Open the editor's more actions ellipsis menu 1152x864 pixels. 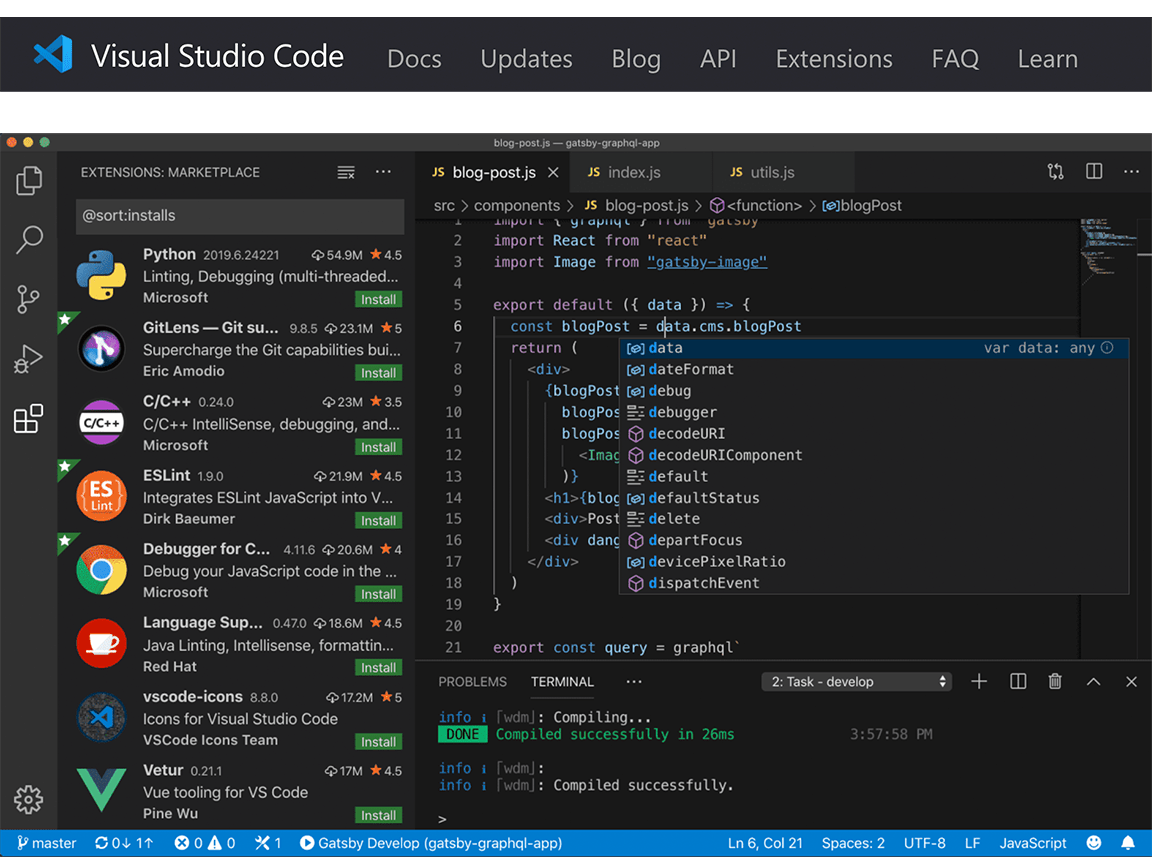point(1131,171)
